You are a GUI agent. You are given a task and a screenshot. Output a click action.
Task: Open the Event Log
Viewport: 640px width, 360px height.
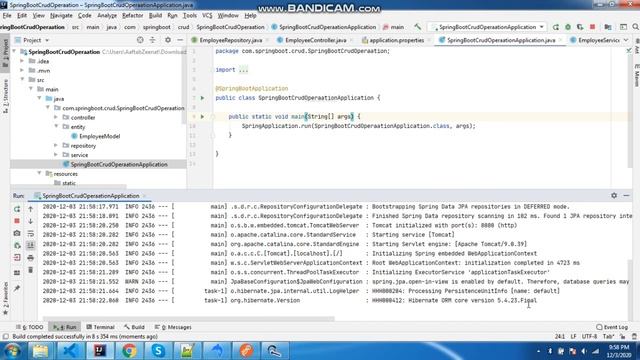tap(612, 327)
